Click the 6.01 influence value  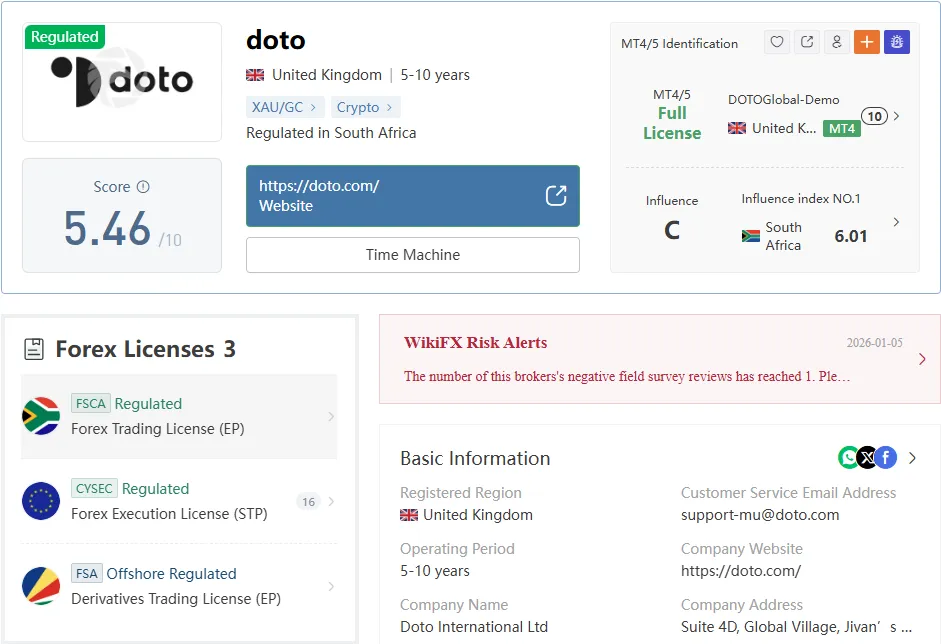point(850,236)
